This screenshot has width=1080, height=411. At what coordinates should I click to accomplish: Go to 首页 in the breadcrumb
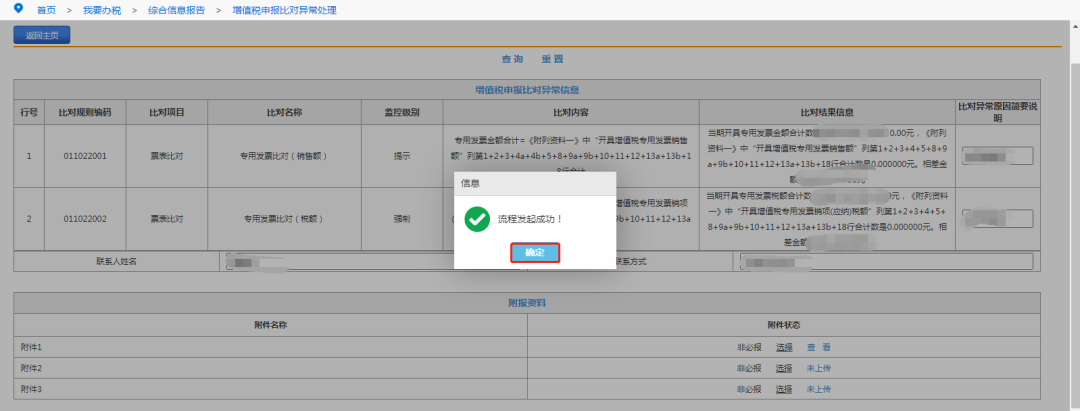46,10
